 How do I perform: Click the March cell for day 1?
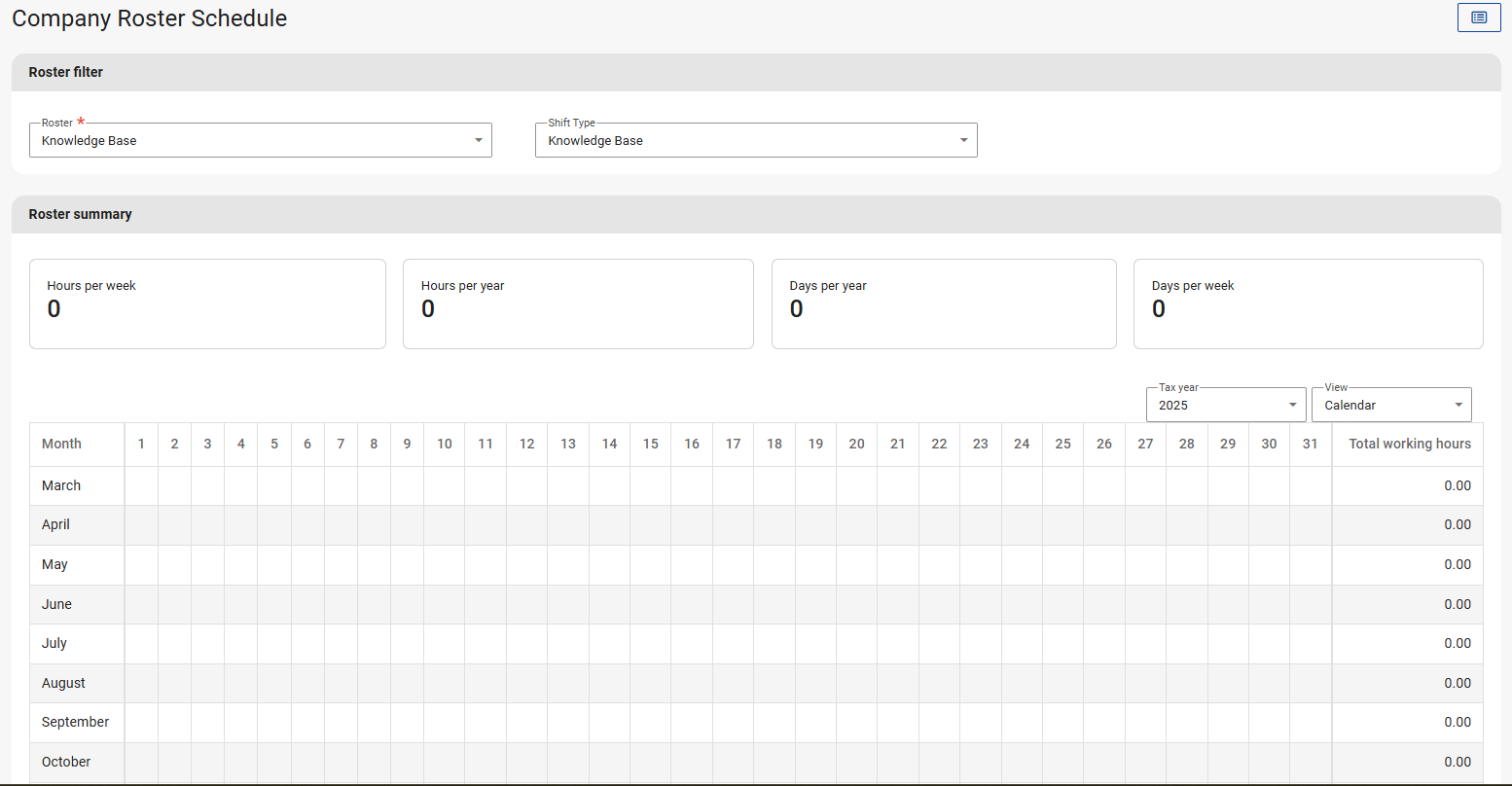coord(141,485)
